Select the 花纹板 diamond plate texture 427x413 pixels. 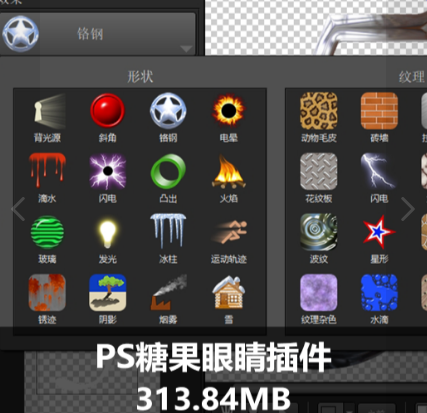tap(319, 171)
